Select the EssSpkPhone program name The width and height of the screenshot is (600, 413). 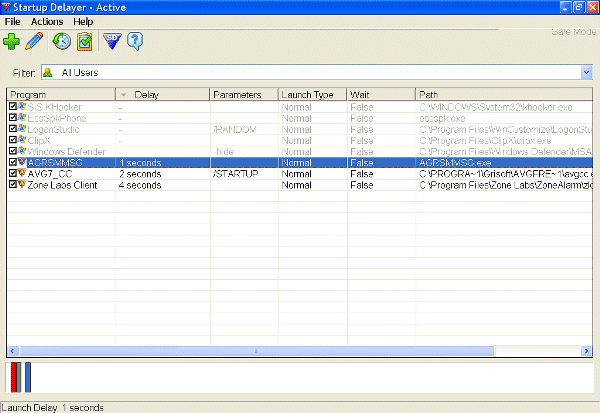click(x=57, y=118)
